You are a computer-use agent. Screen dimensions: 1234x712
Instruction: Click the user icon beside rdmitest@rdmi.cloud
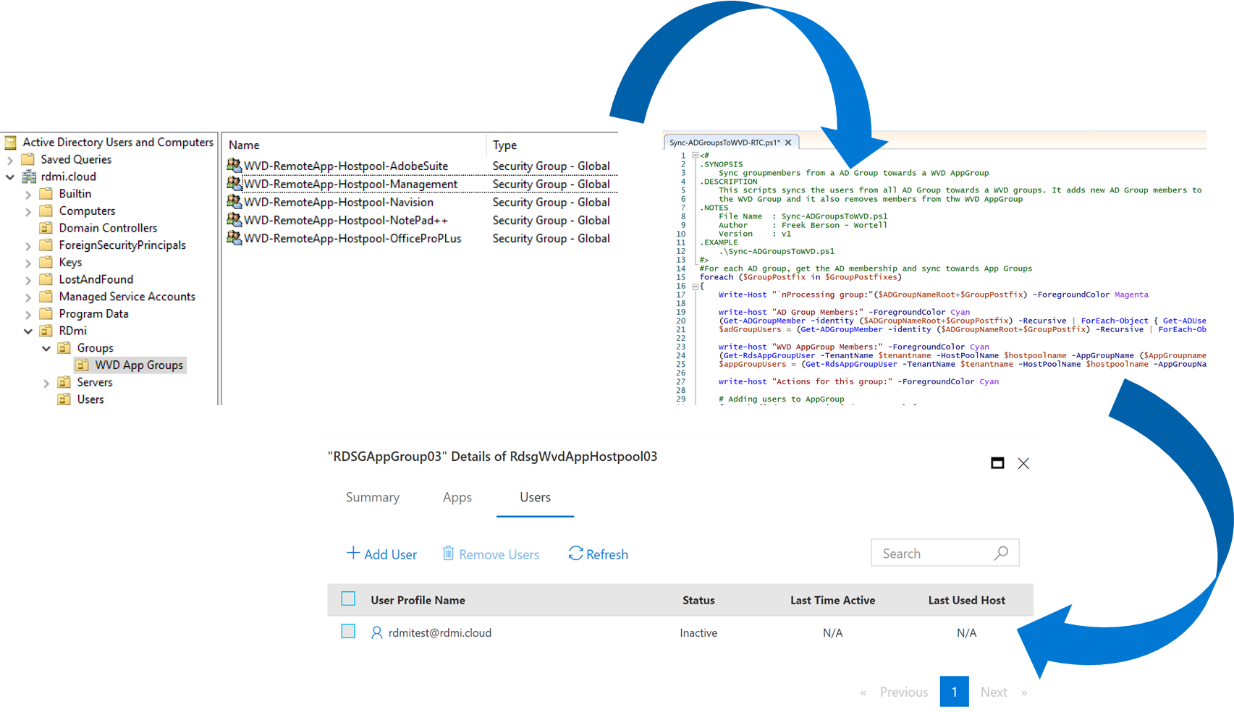pyautogui.click(x=377, y=632)
